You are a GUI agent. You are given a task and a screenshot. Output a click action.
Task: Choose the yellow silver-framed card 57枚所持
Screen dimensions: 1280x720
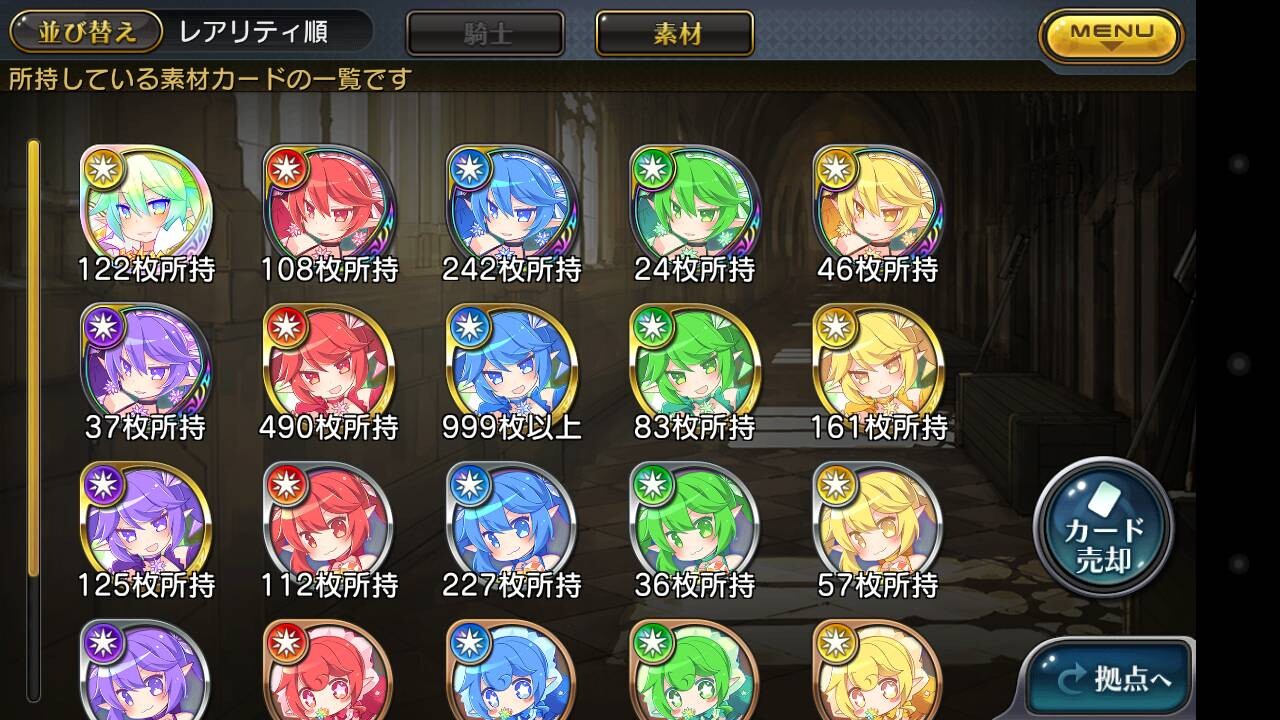pyautogui.click(x=878, y=527)
